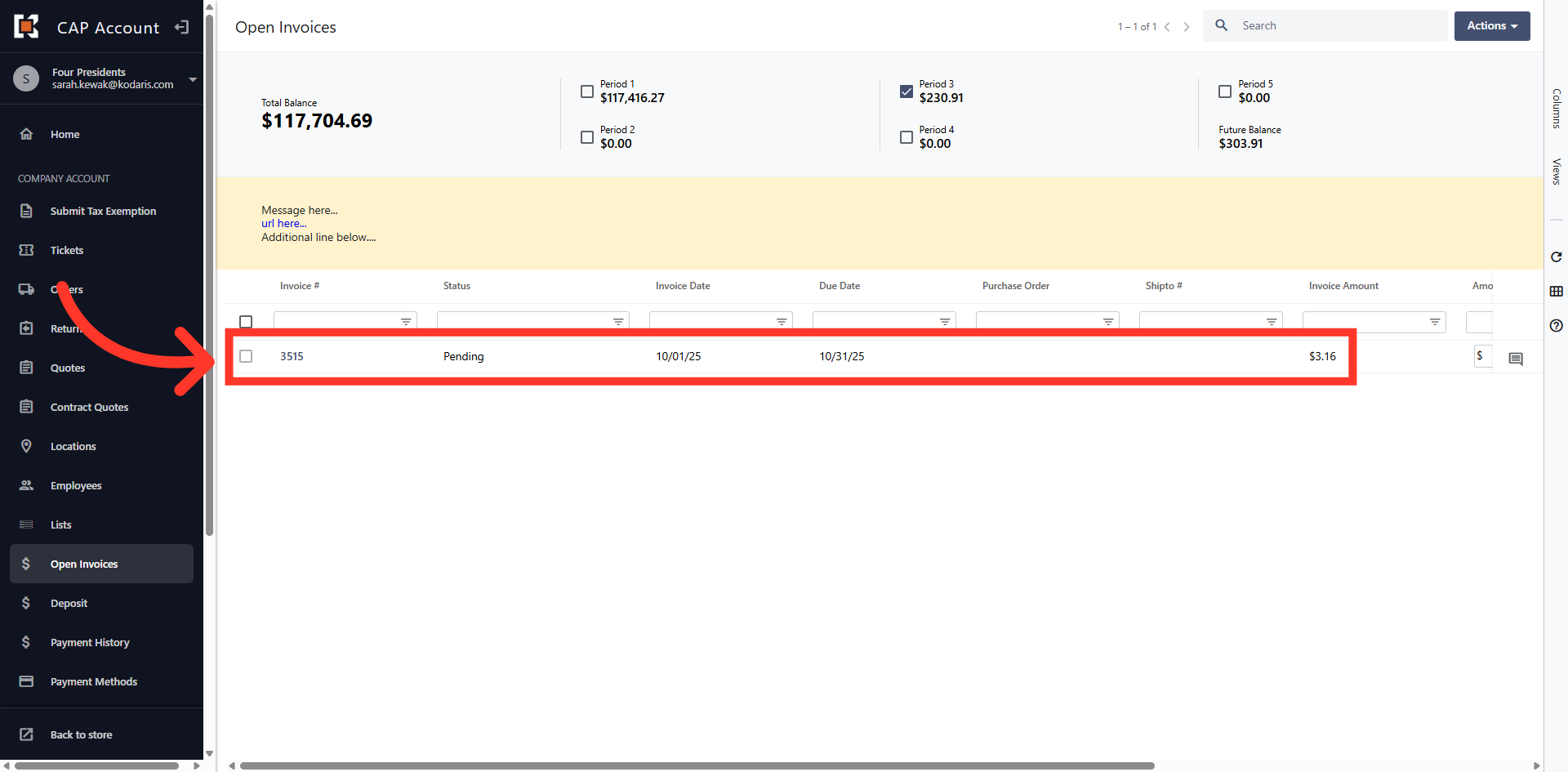Screen dimensions: 1568x772
Task: Sort by the Status column header
Action: click(457, 286)
